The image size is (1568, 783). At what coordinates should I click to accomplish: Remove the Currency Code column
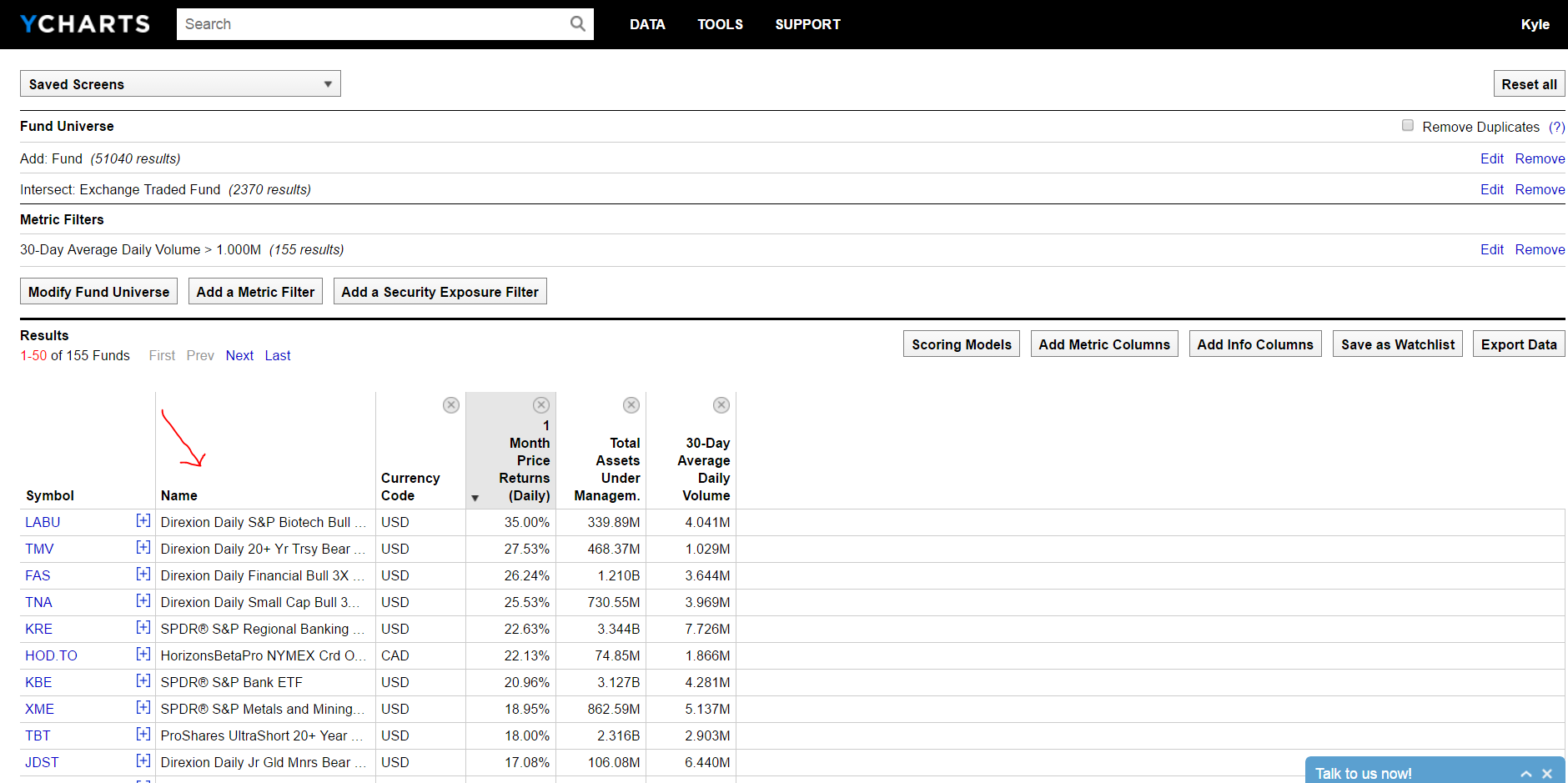click(451, 405)
